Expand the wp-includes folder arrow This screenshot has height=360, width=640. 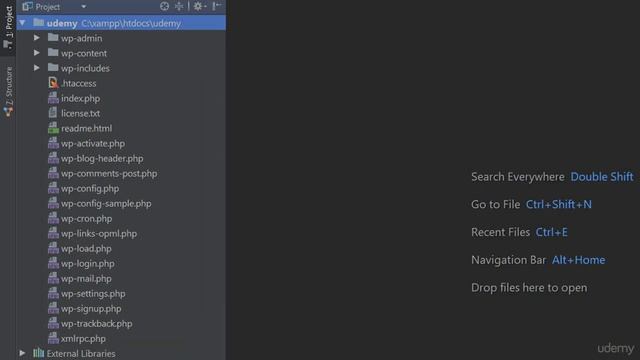(37, 68)
